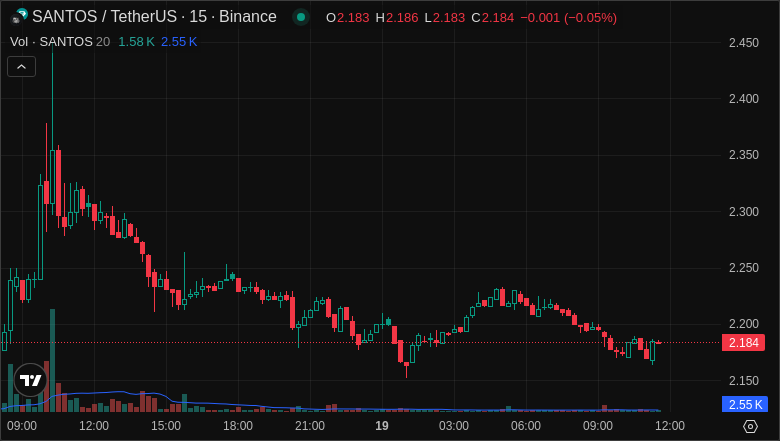Select the Vol · SANTOS 20 indicator label
Image resolution: width=780 pixels, height=441 pixels.
pyautogui.click(x=60, y=42)
